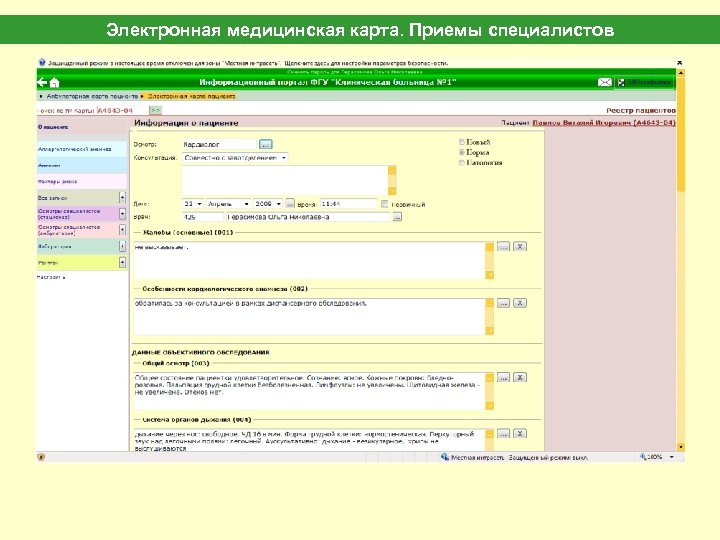Select 'Аллергологический анамнез' sidebar item
720x540 pixels.
pos(82,149)
